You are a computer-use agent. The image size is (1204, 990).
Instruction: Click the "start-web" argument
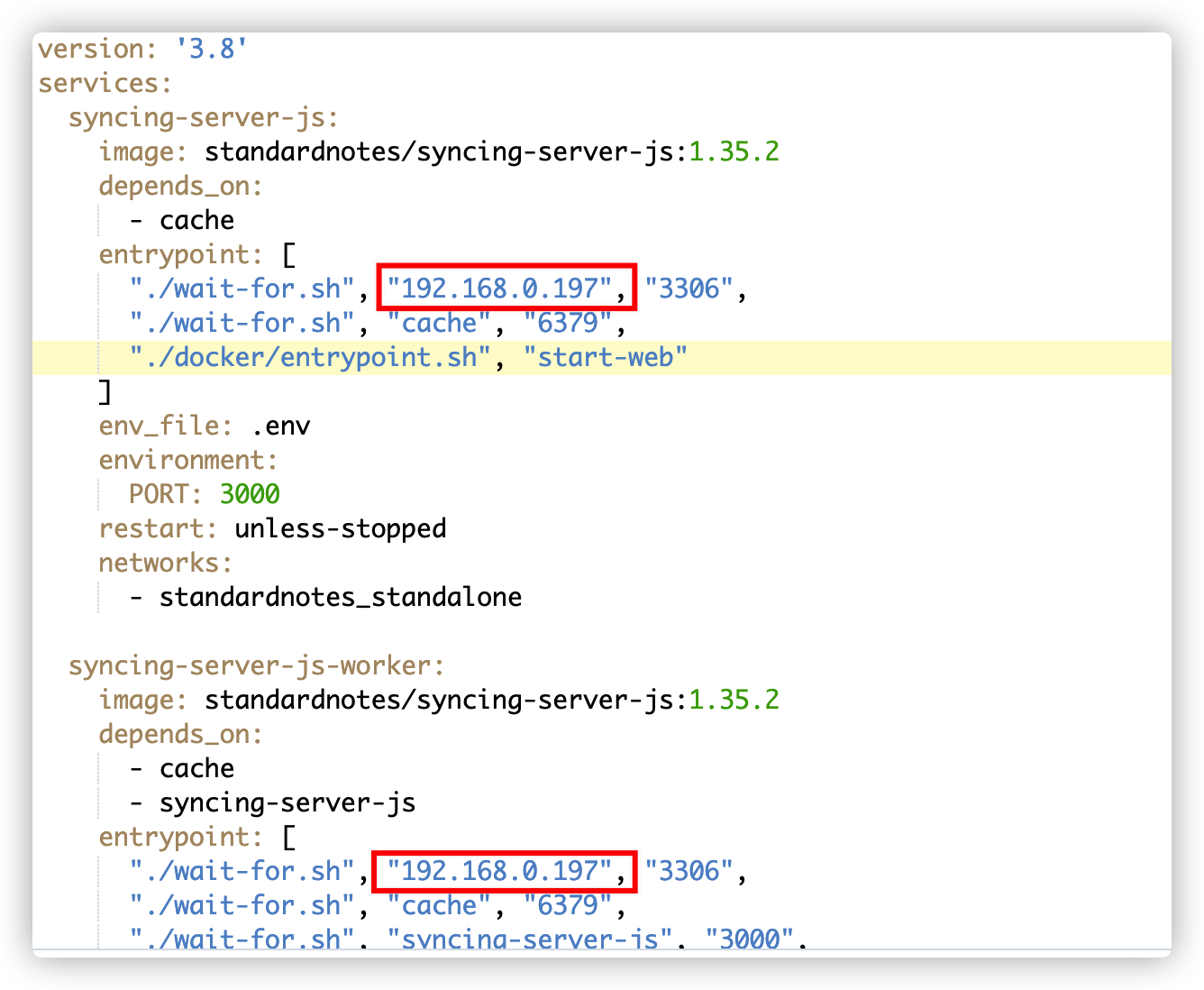point(606,357)
